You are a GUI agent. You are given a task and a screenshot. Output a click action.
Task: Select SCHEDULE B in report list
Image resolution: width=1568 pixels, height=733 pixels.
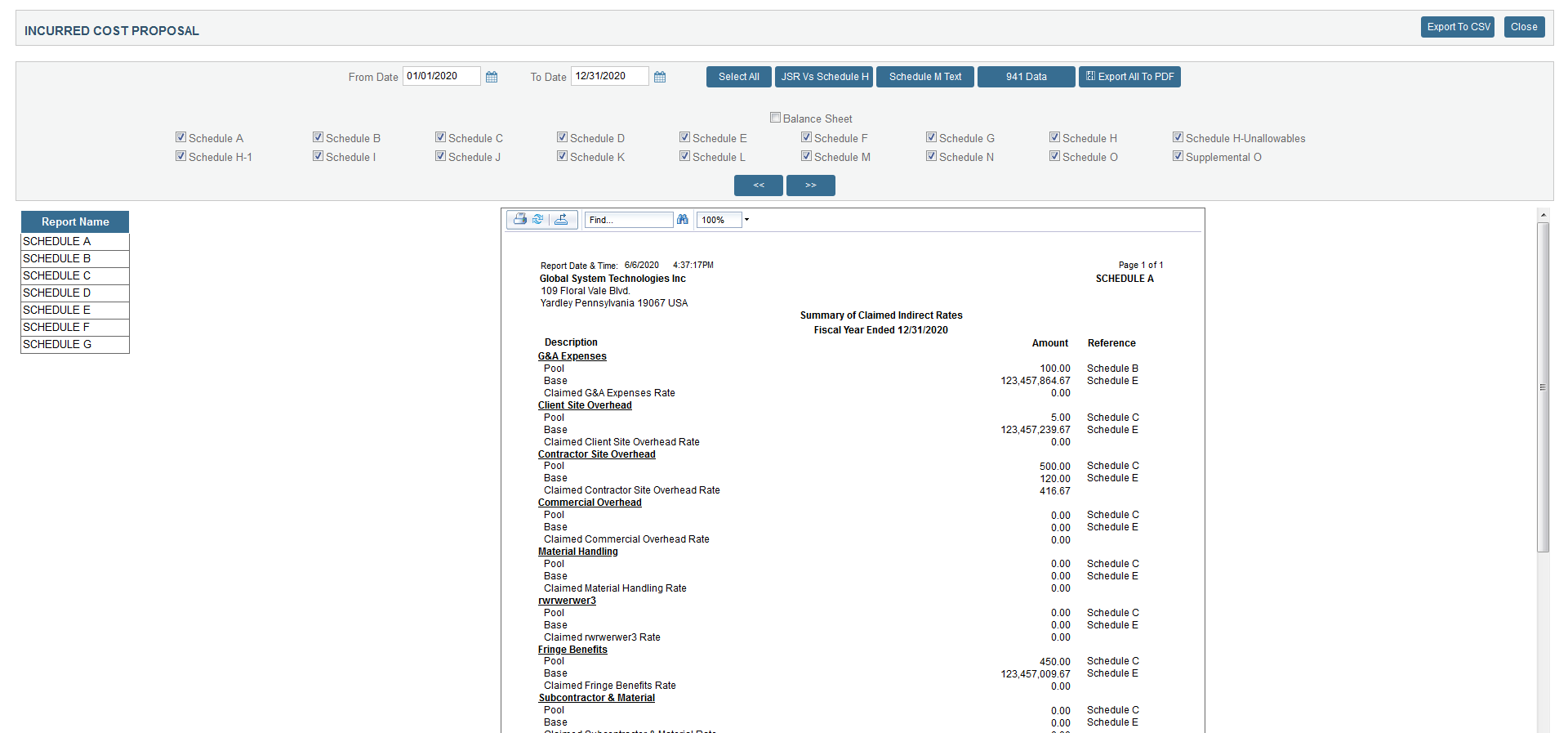pos(74,259)
